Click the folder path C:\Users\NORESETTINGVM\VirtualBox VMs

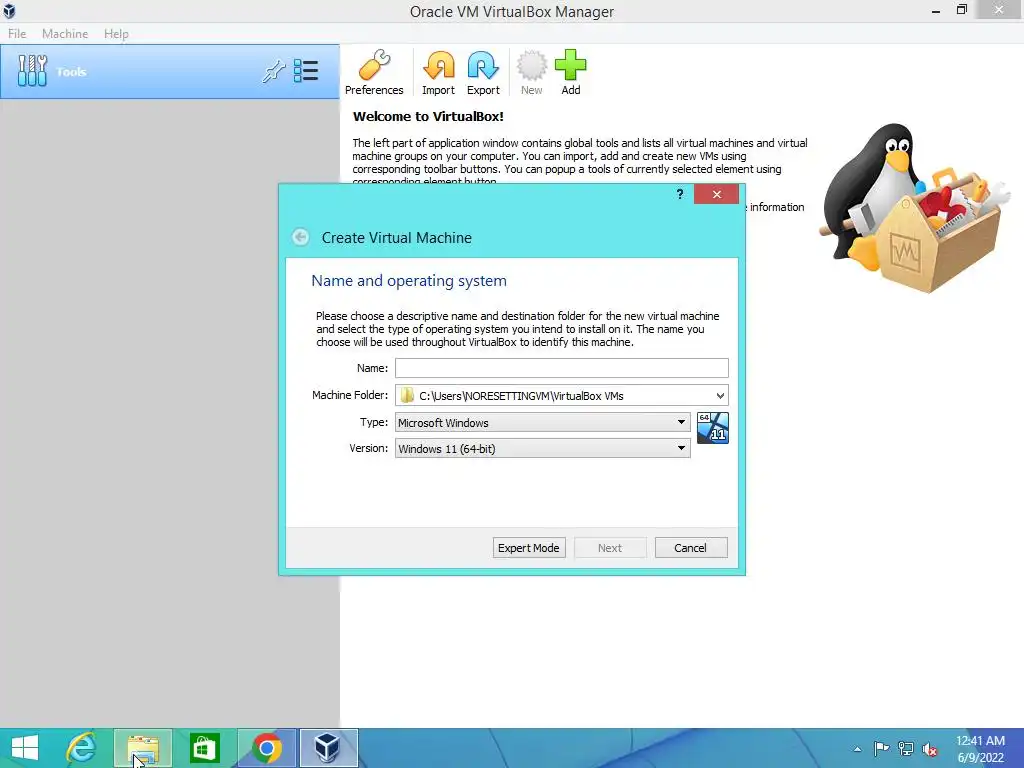521,396
